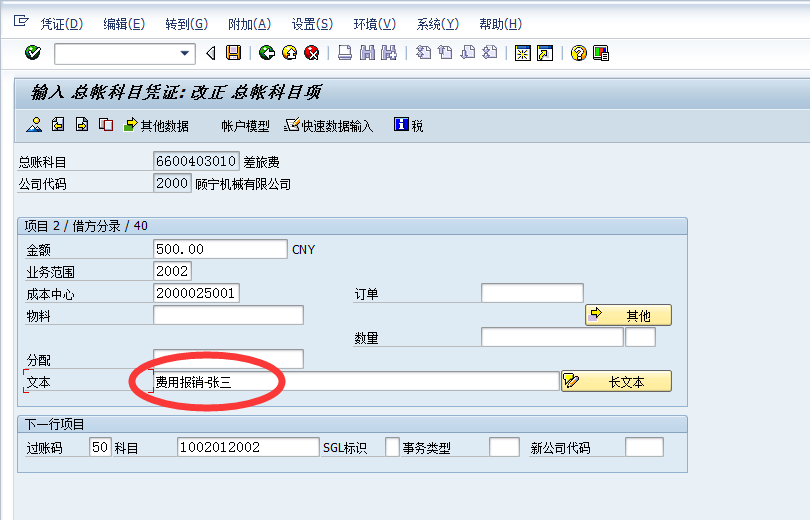Screen dimensions: 810x520
Task: Click the quantity unit field next to 数量
Action: click(641, 337)
